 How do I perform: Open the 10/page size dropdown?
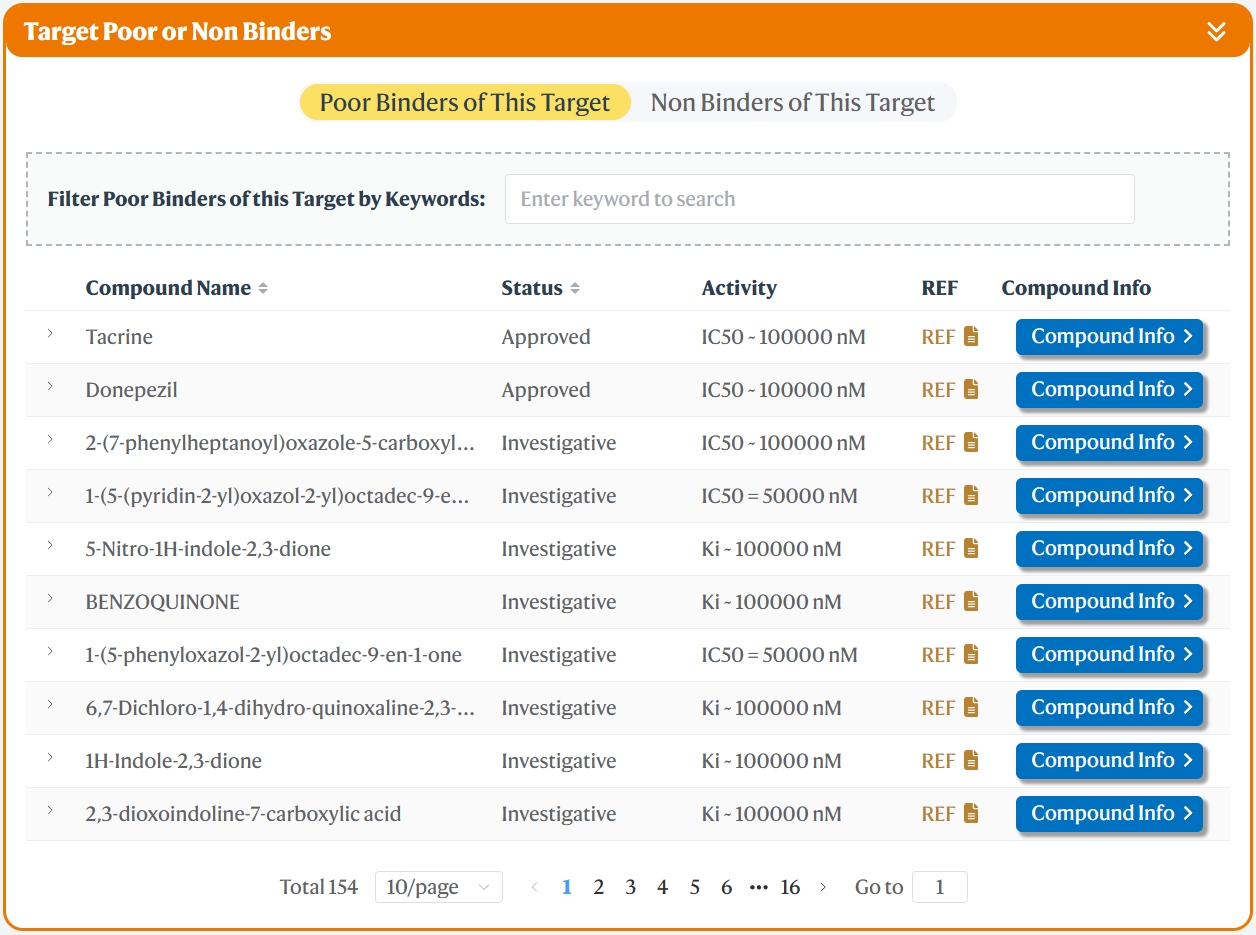[x=438, y=887]
